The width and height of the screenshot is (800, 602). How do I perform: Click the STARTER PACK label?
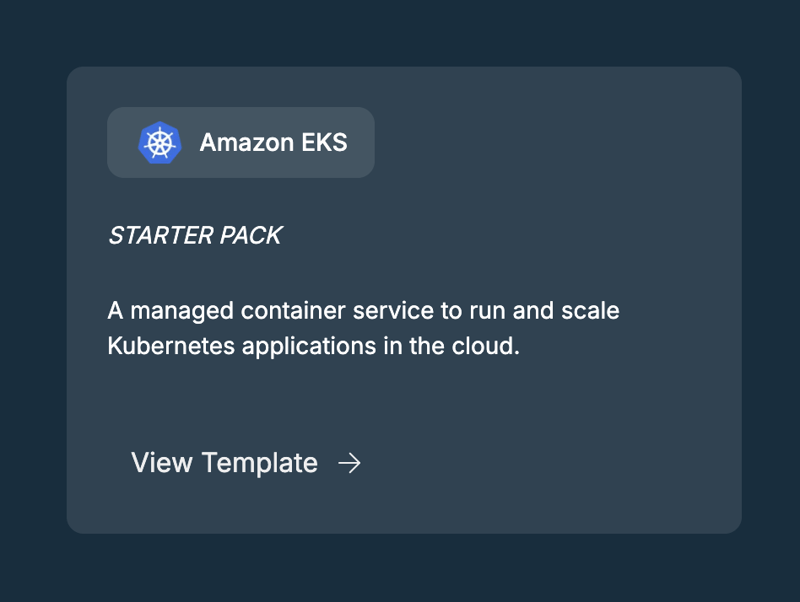195,236
